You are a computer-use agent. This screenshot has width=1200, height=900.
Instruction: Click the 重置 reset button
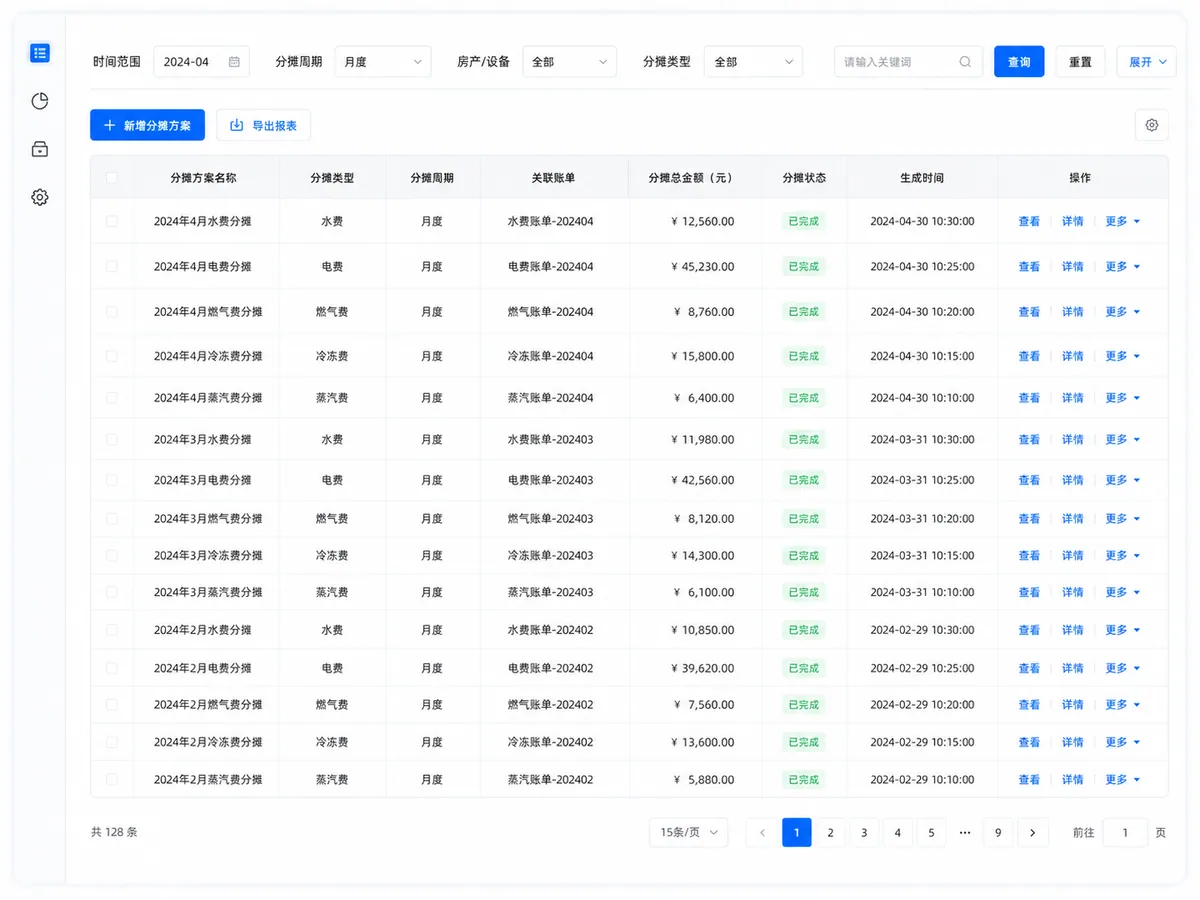point(1080,62)
